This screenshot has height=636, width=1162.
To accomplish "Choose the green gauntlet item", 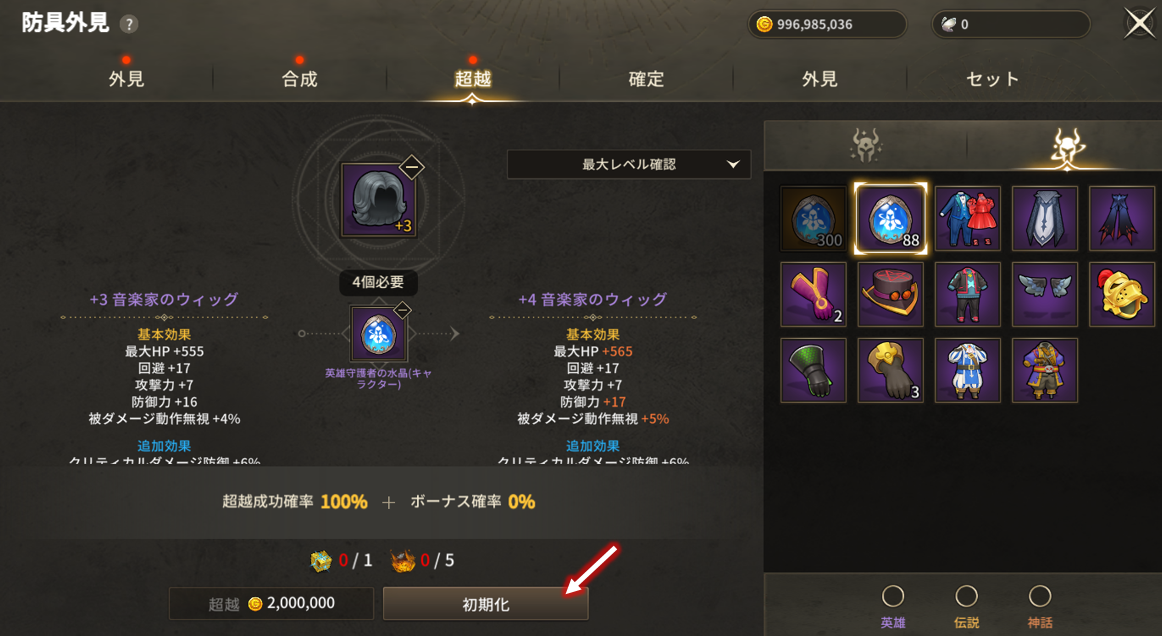I will pyautogui.click(x=813, y=370).
